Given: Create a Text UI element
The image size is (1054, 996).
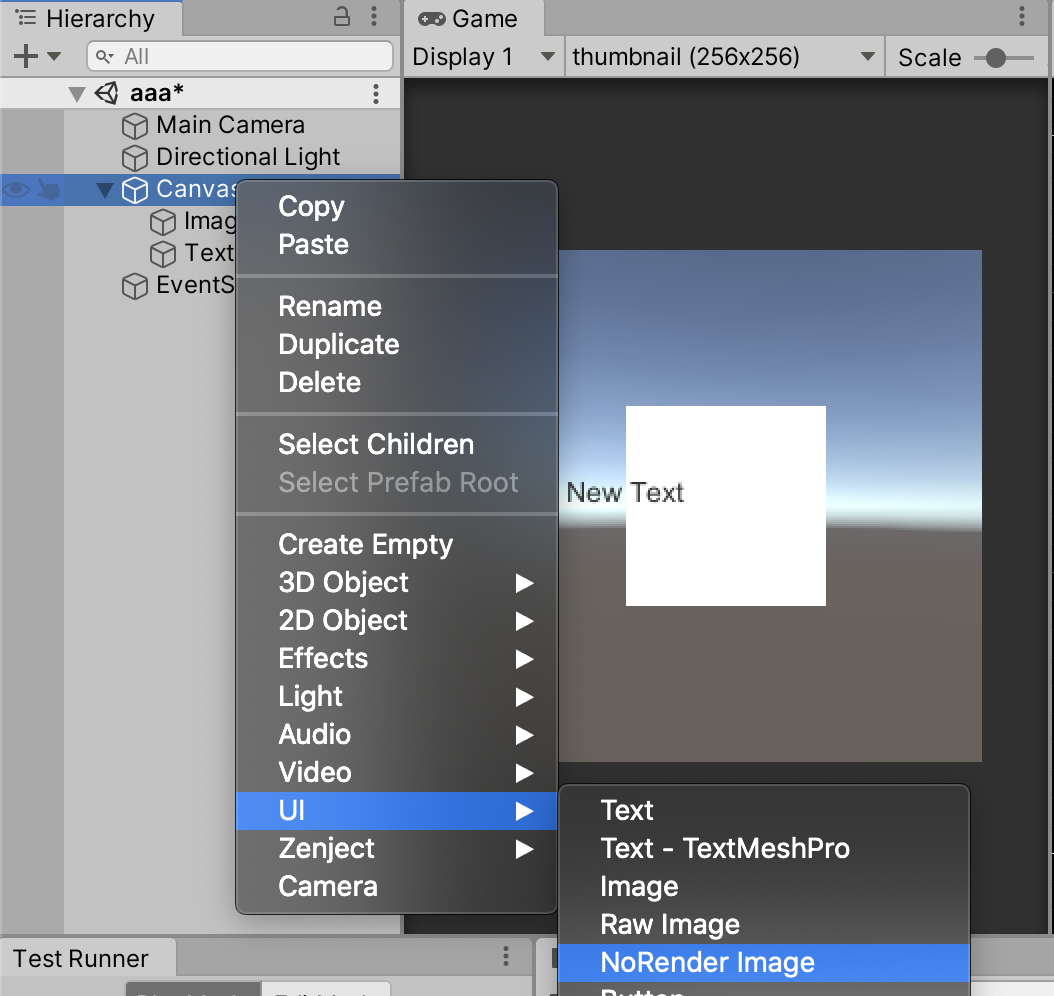Looking at the screenshot, I should (764, 811).
